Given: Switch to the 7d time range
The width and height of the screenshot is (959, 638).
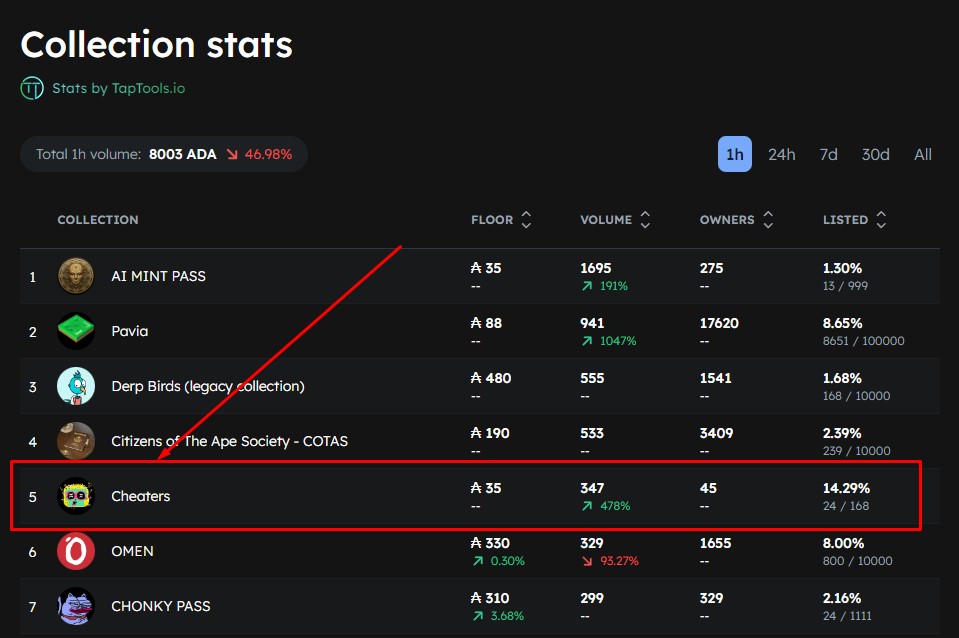Looking at the screenshot, I should (x=829, y=154).
